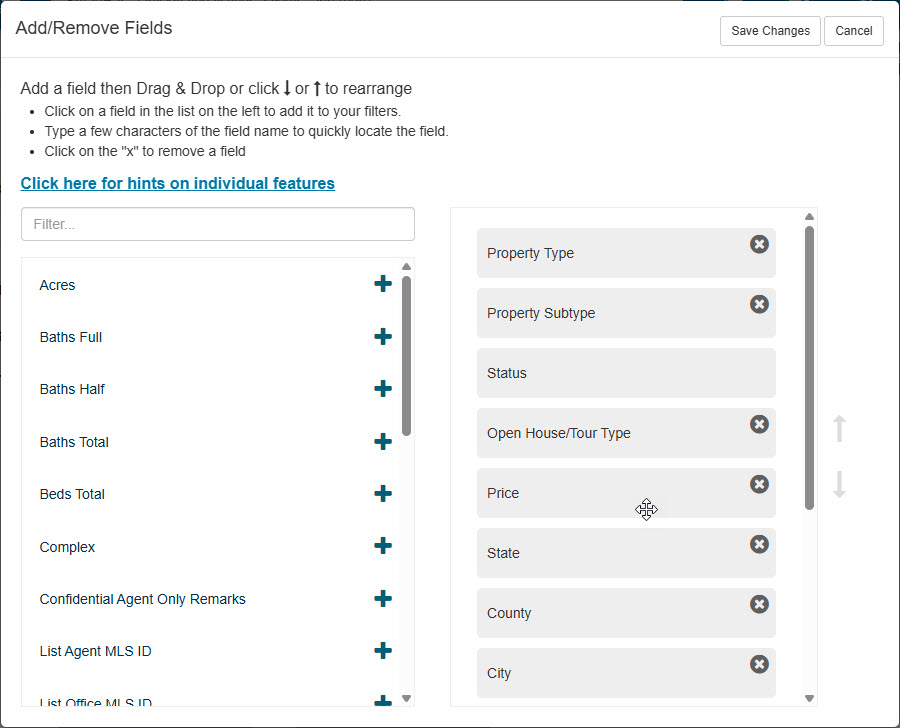Click Save Changes button
900x728 pixels.
[x=770, y=31]
